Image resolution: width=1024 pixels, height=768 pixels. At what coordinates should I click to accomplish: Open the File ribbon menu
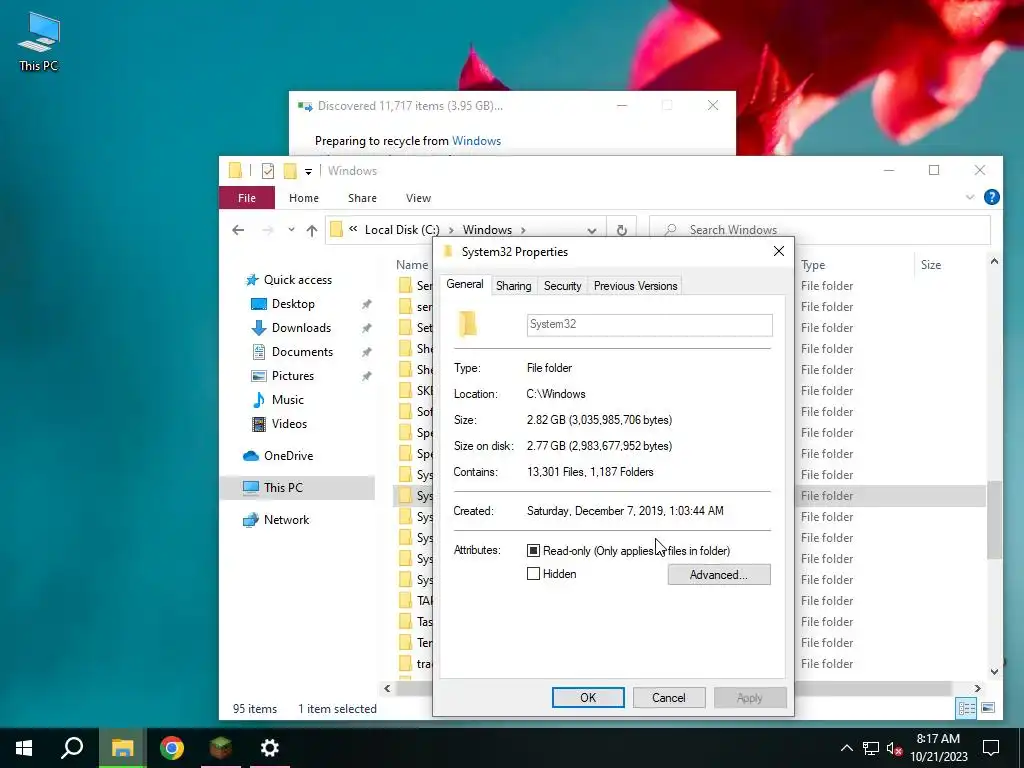[247, 198]
